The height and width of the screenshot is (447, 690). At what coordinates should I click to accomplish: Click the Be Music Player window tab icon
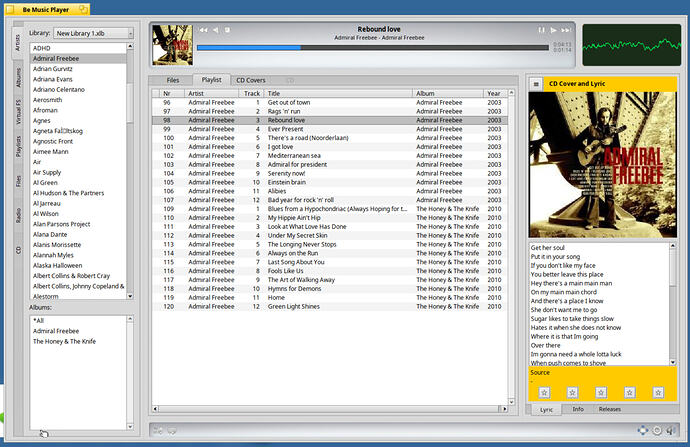[10, 9]
